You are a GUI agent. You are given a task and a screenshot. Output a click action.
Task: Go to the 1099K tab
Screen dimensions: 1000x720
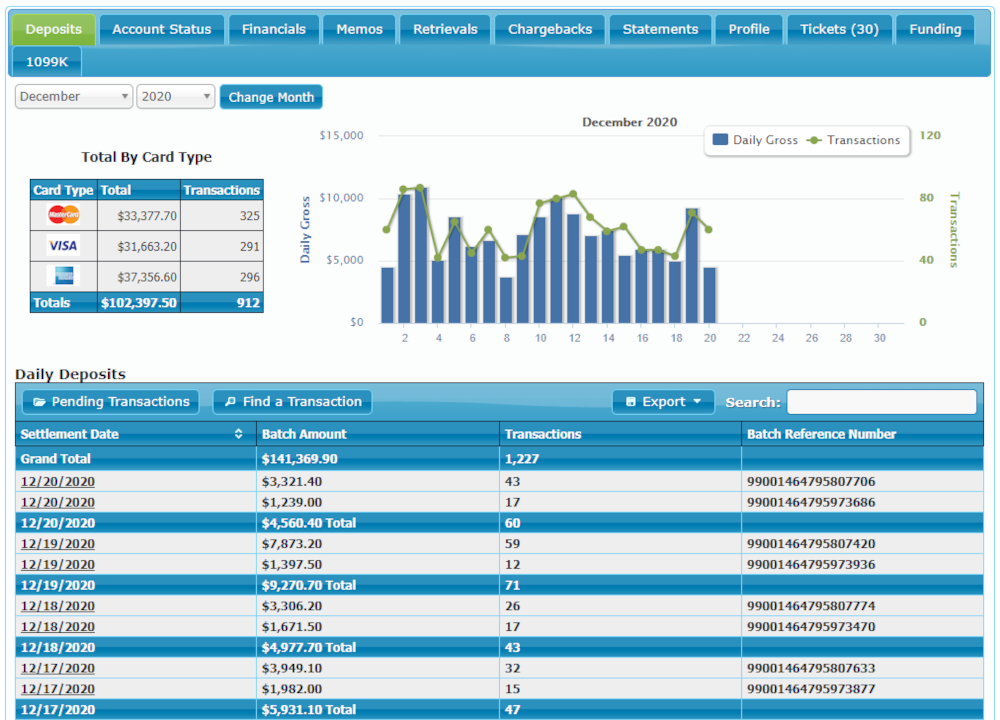[46, 62]
